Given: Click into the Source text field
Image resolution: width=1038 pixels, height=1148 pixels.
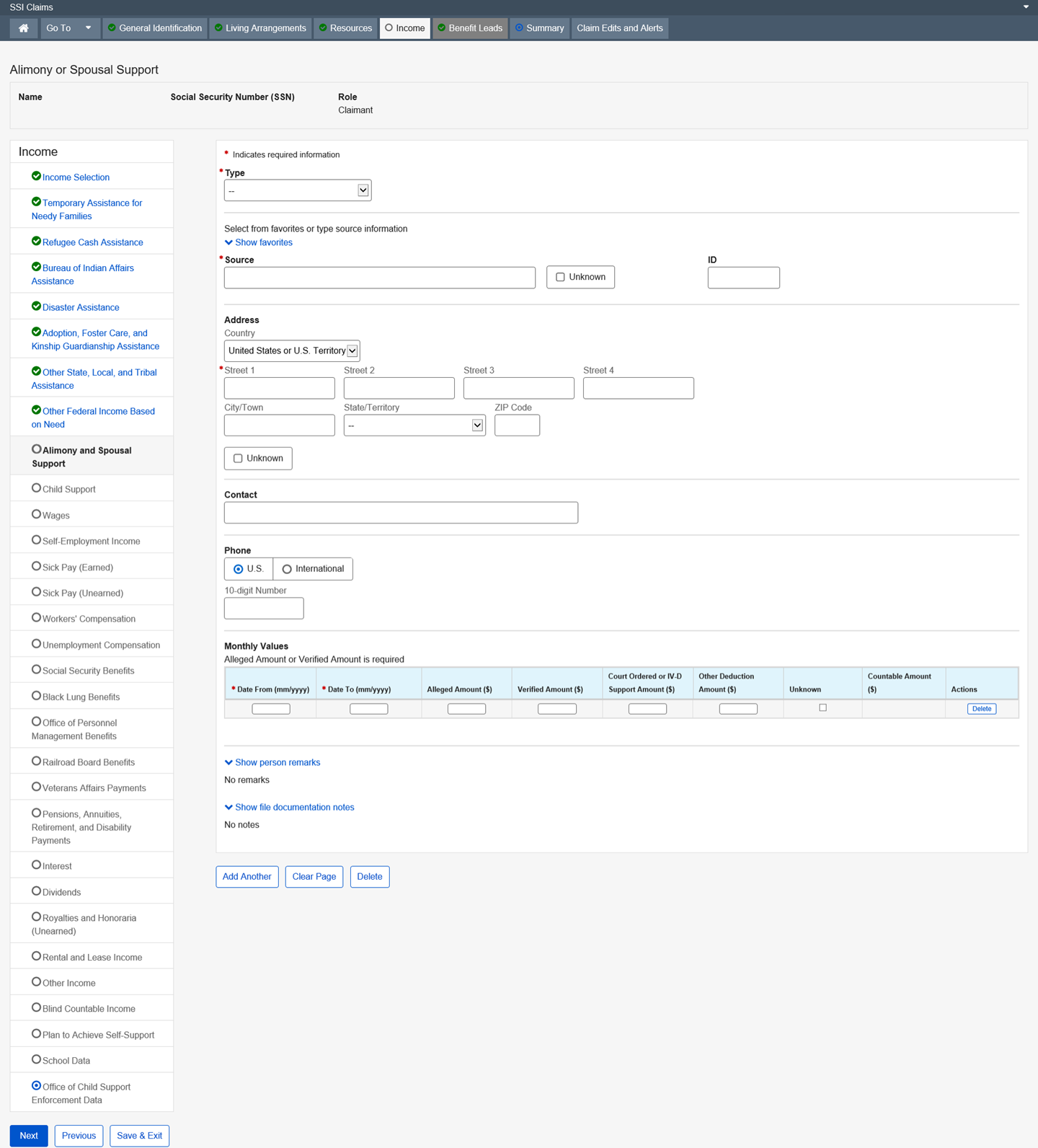Looking at the screenshot, I should [379, 278].
